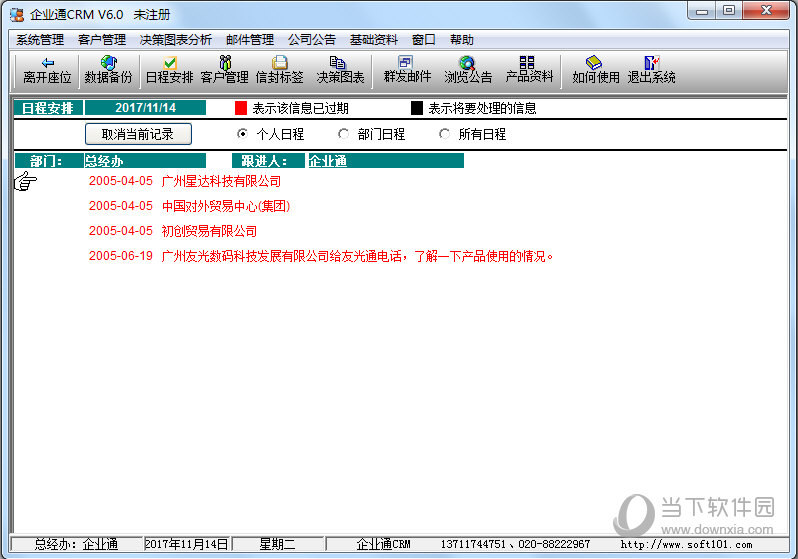This screenshot has height=559, width=798.
Task: Open 客户管理 from the toolbar
Action: coord(224,70)
